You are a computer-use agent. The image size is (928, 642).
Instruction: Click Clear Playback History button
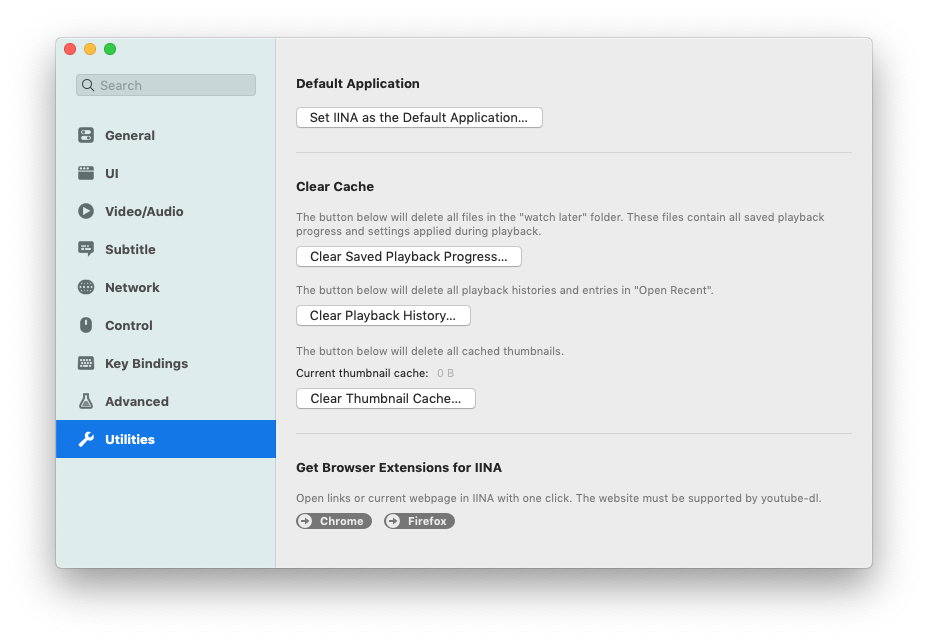(x=383, y=315)
